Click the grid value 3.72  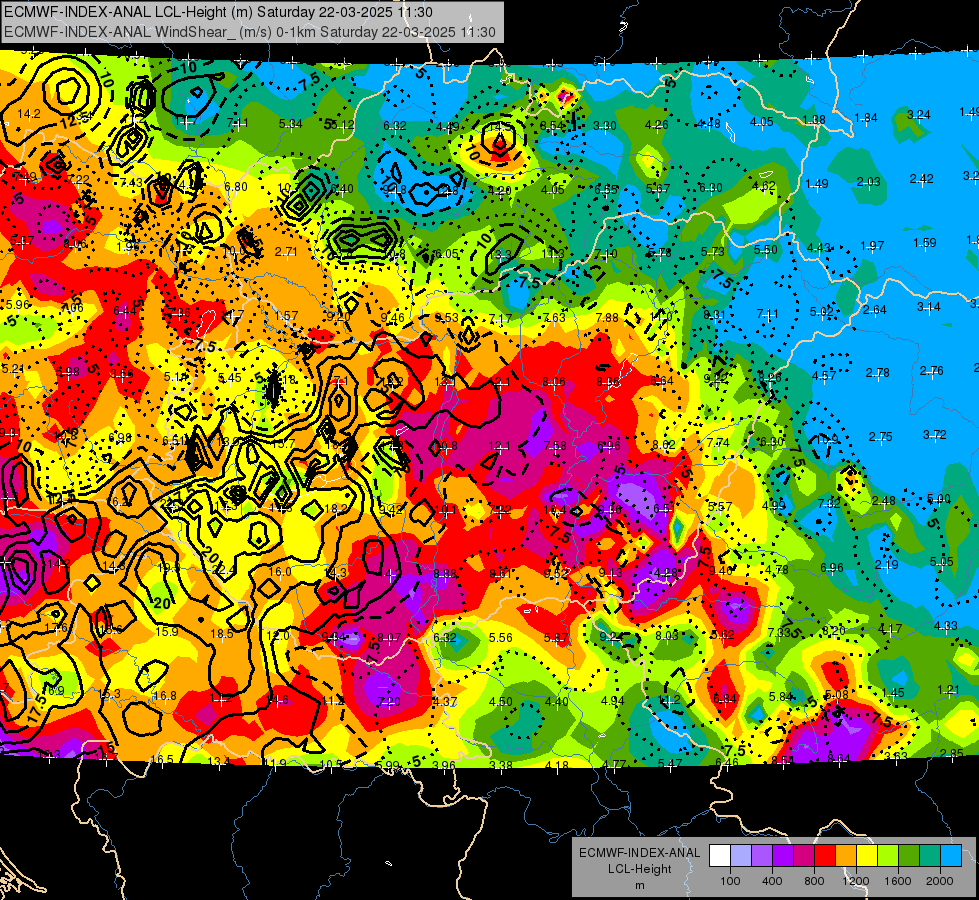(x=935, y=434)
